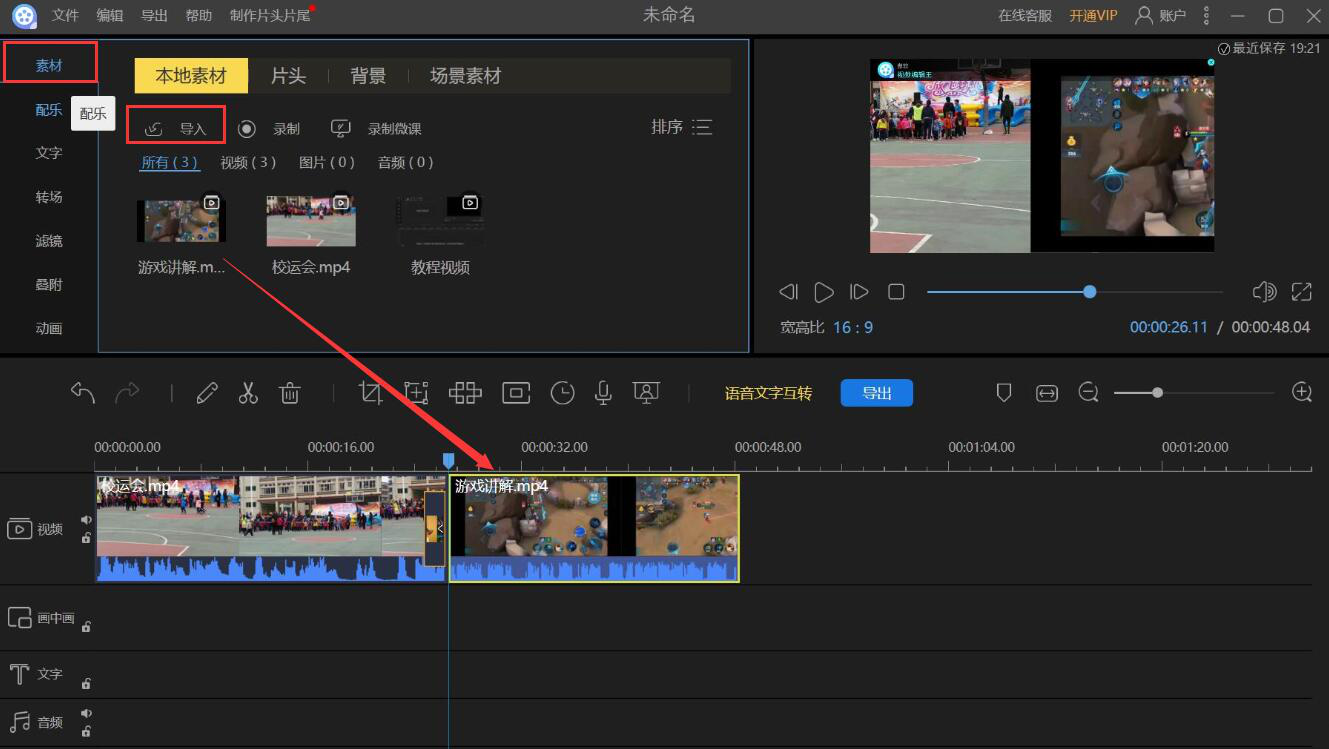Click the blue 导出 button

click(876, 393)
